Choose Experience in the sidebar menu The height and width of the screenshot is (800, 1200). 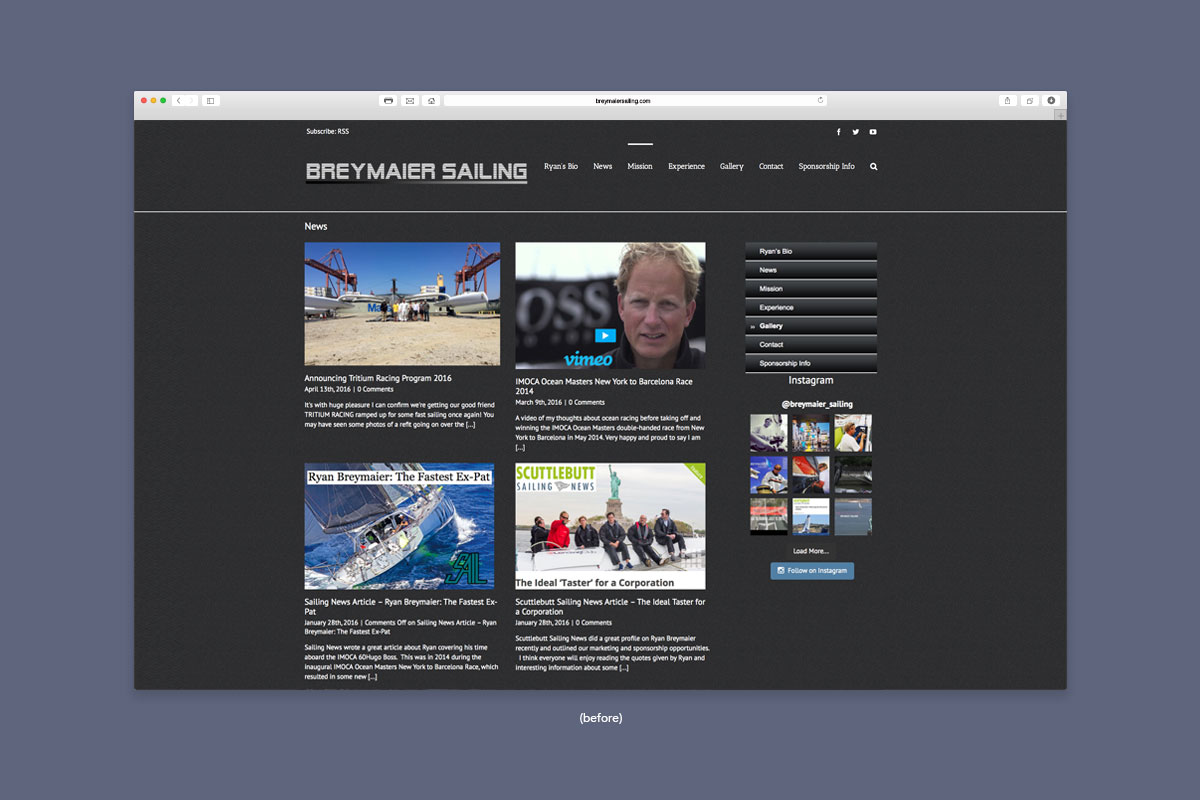[776, 308]
